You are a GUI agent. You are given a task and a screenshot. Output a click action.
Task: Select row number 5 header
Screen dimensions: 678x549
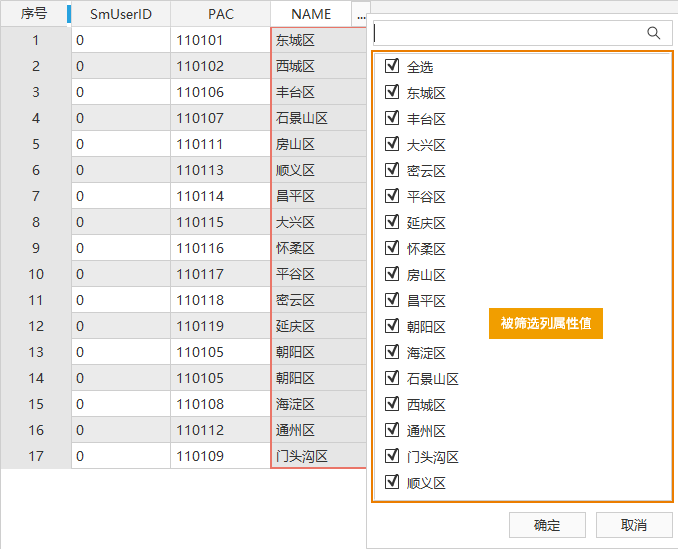click(x=36, y=144)
